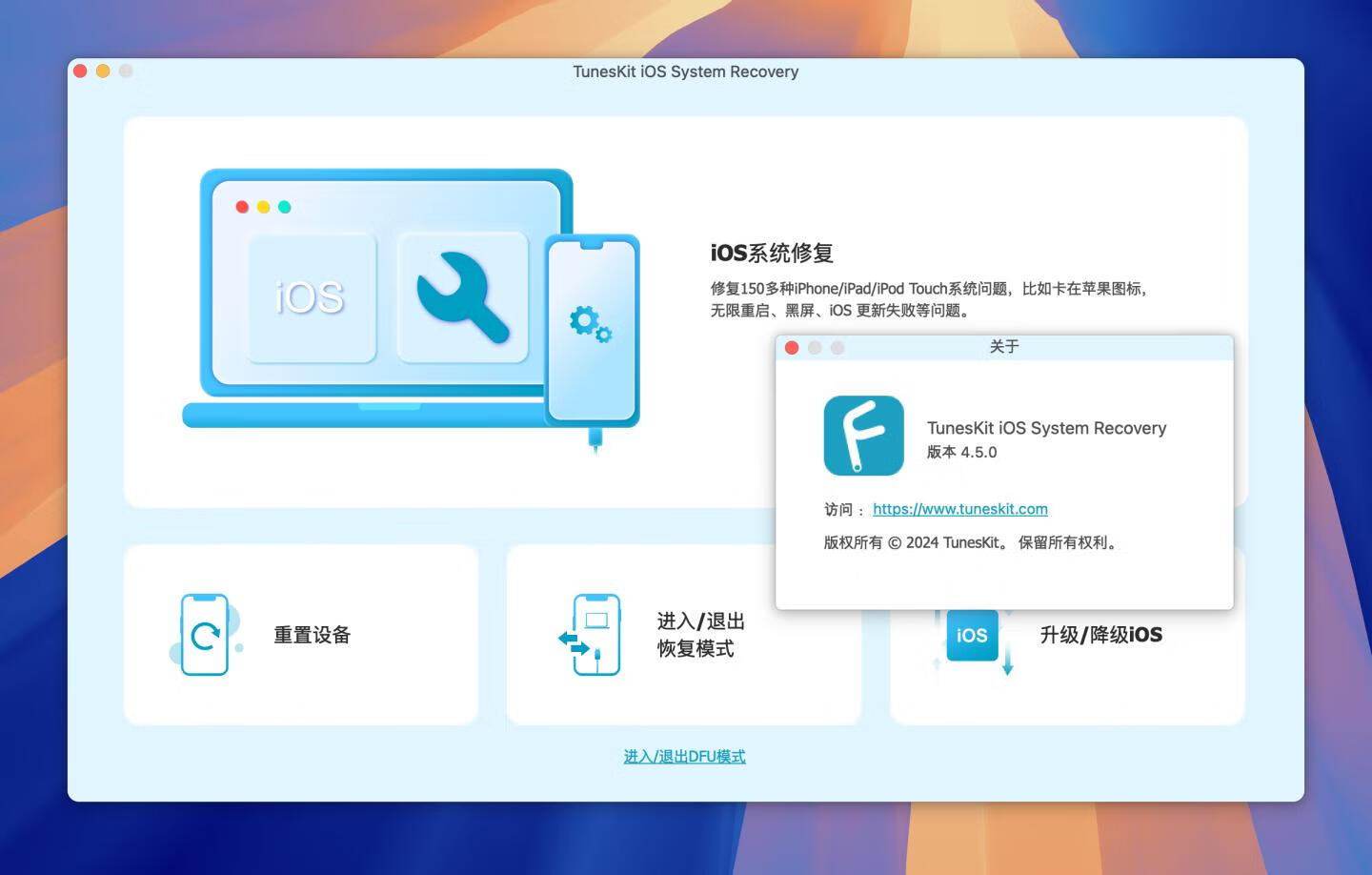Viewport: 1372px width, 875px height.
Task: Click the repair description paragraph
Action: [930, 299]
